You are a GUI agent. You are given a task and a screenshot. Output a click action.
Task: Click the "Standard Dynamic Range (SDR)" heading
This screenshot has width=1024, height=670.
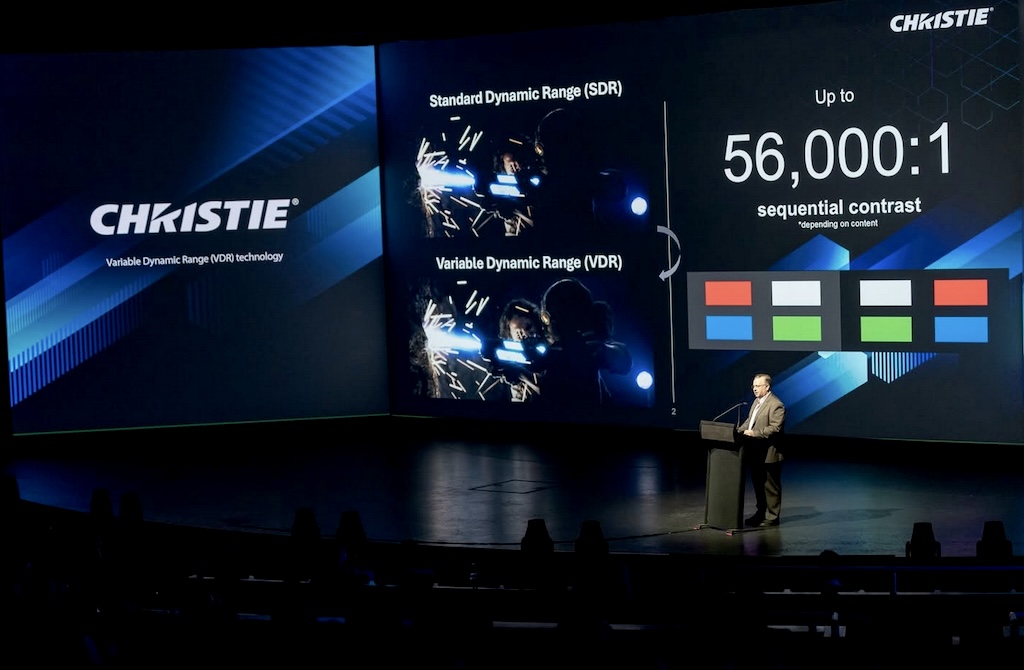coord(526,94)
